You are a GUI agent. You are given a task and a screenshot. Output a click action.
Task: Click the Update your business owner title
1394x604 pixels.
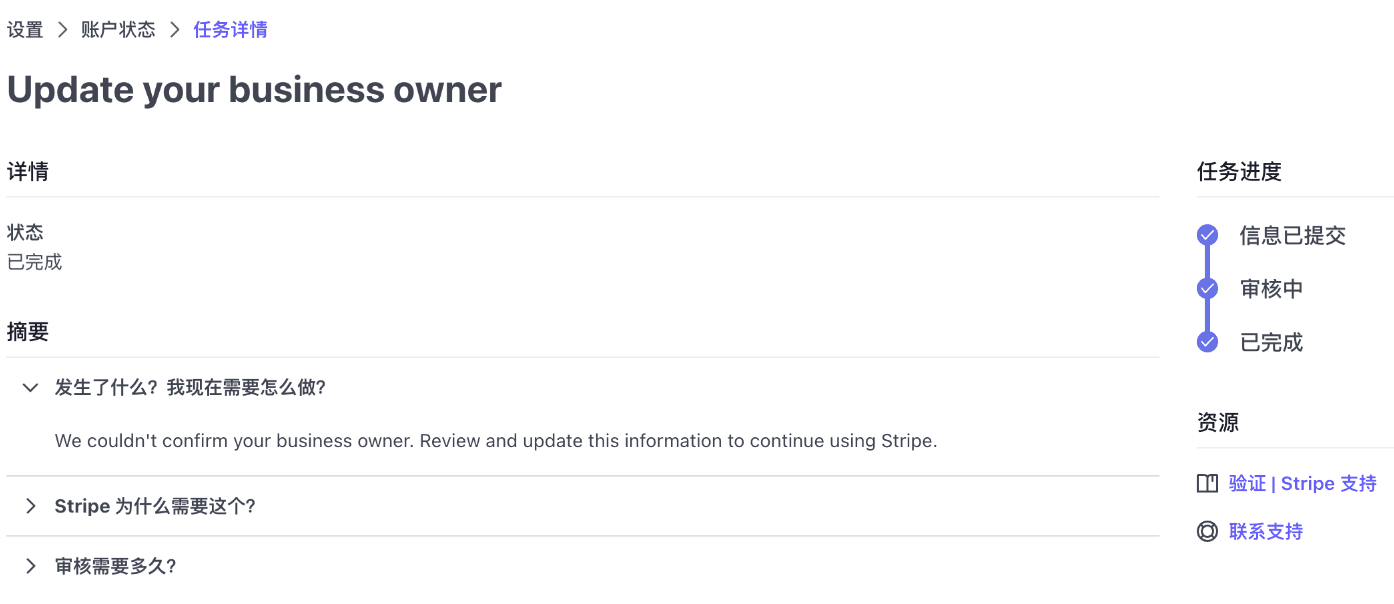tap(254, 90)
